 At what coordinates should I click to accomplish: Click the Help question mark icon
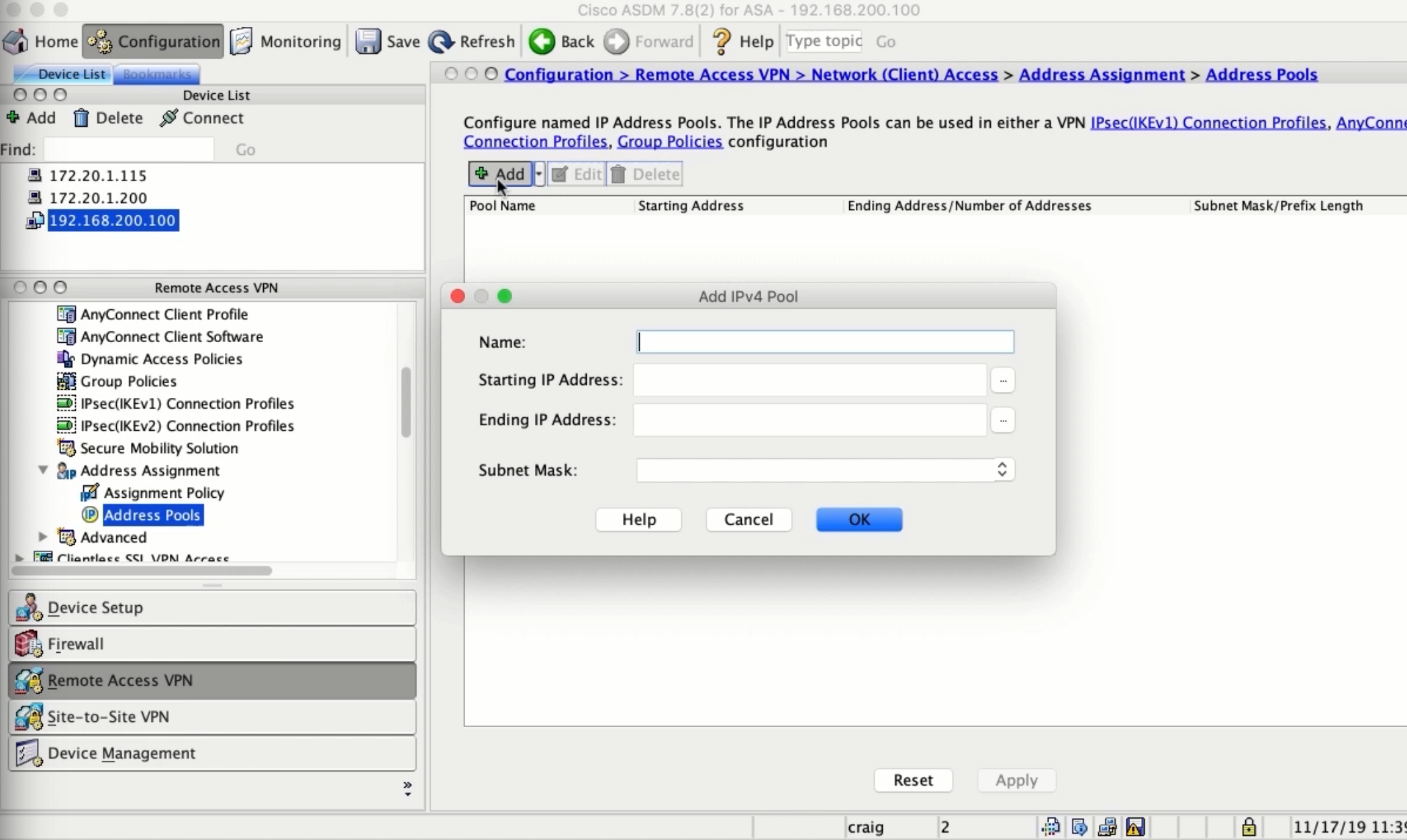tap(721, 42)
